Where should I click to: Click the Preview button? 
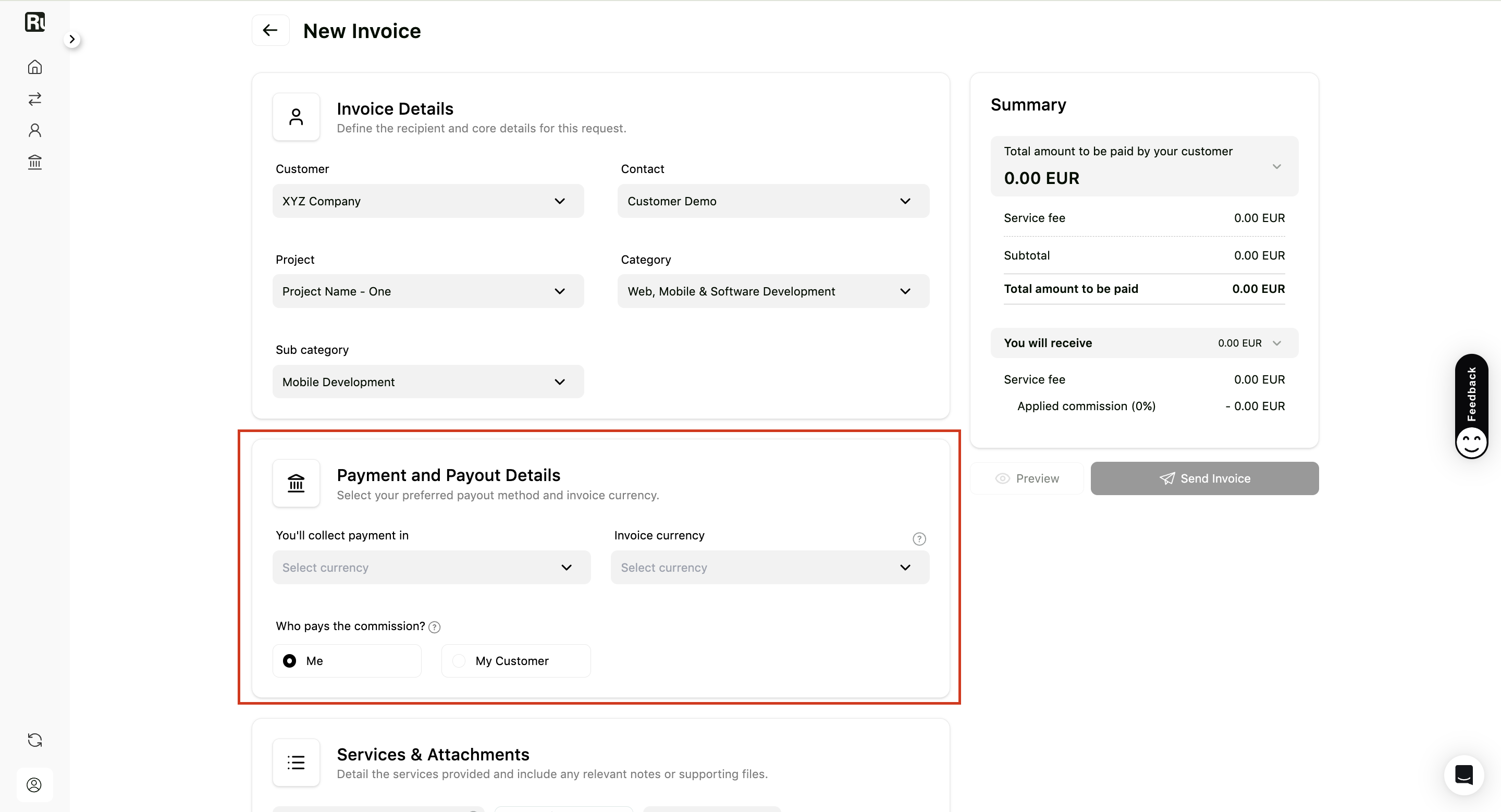point(1027,478)
